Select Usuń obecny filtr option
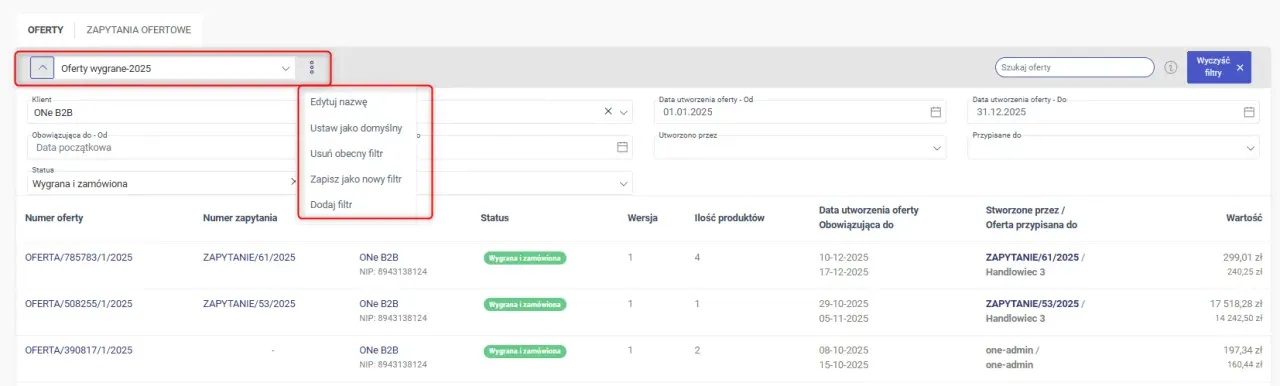The image size is (1280, 386). 347,154
